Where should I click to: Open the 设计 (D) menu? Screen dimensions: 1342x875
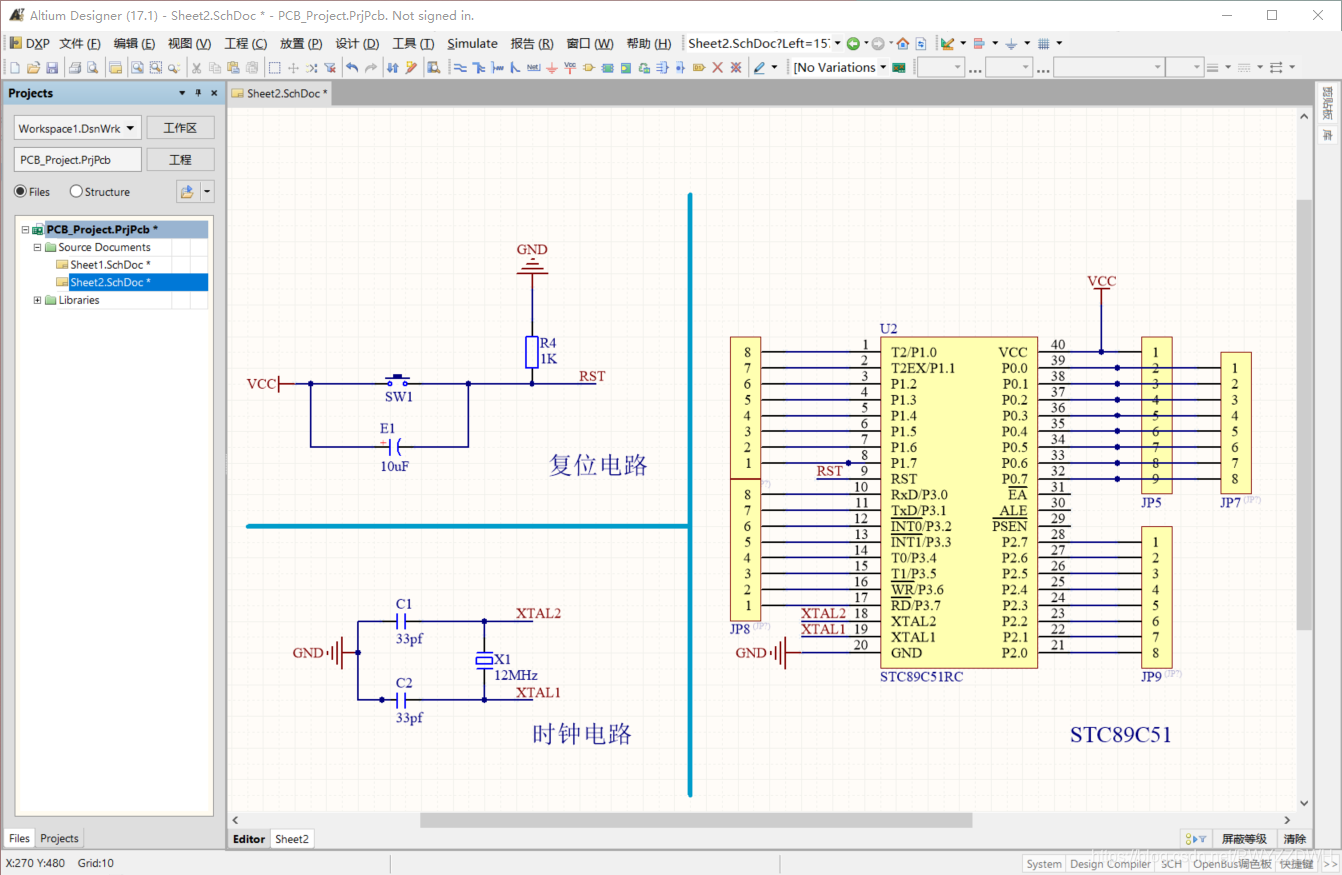357,43
